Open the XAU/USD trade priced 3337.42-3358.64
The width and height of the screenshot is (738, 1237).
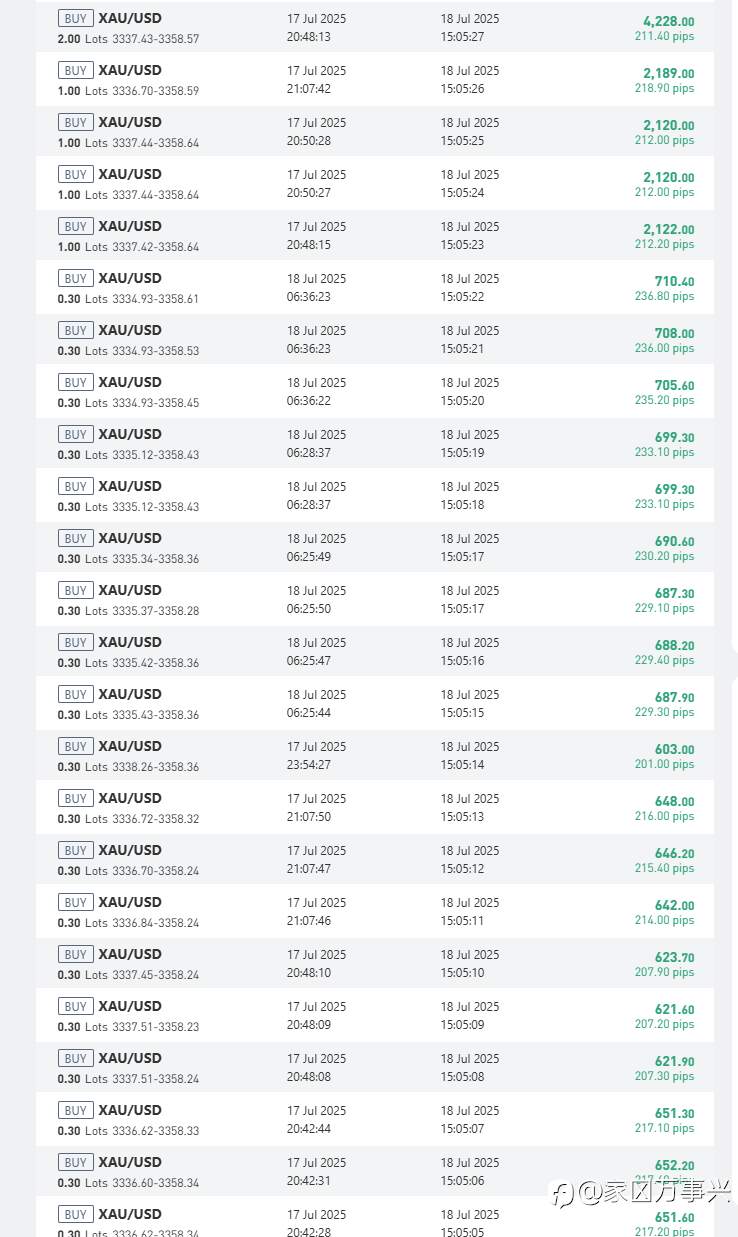tap(375, 235)
